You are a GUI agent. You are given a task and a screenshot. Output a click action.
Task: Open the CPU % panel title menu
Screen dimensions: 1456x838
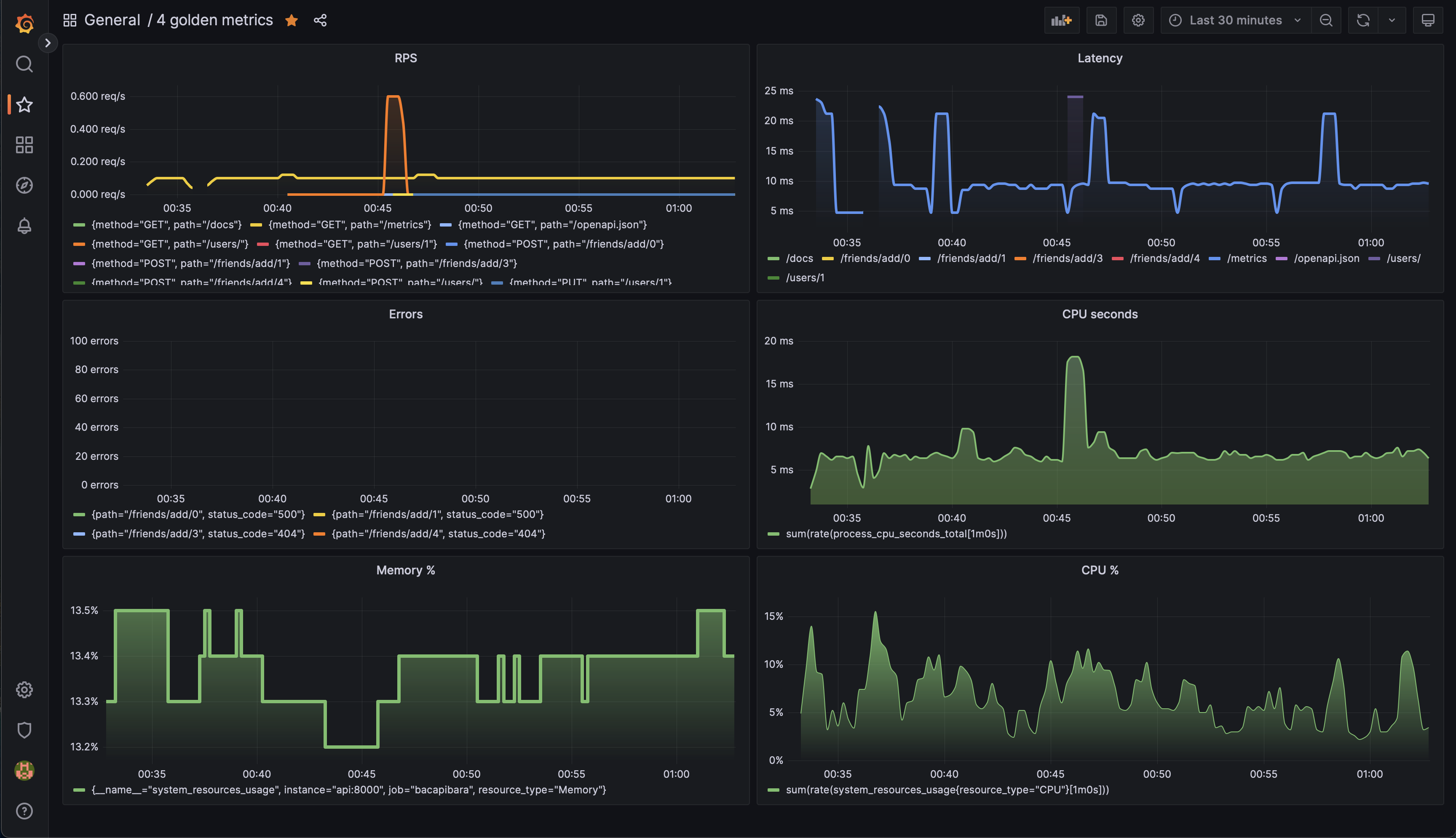(x=1100, y=570)
